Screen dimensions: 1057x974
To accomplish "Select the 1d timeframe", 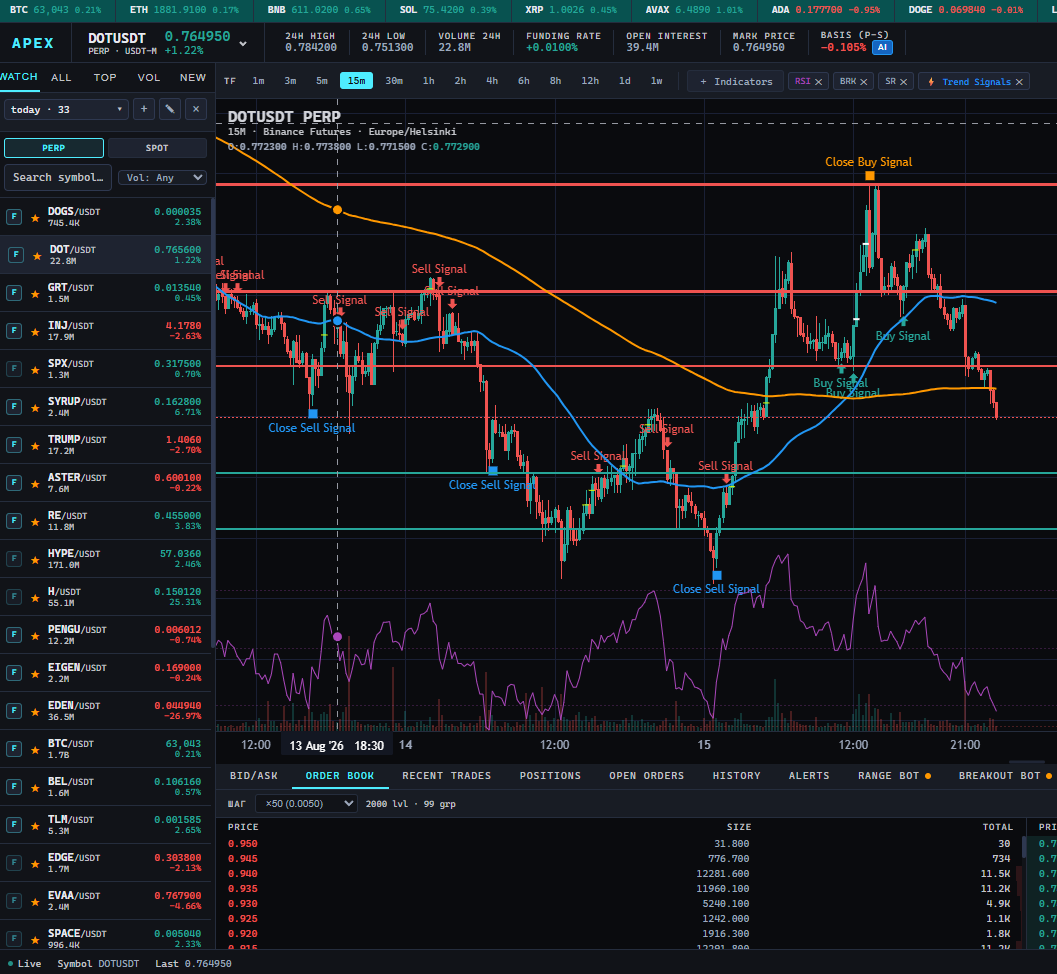I will (625, 81).
